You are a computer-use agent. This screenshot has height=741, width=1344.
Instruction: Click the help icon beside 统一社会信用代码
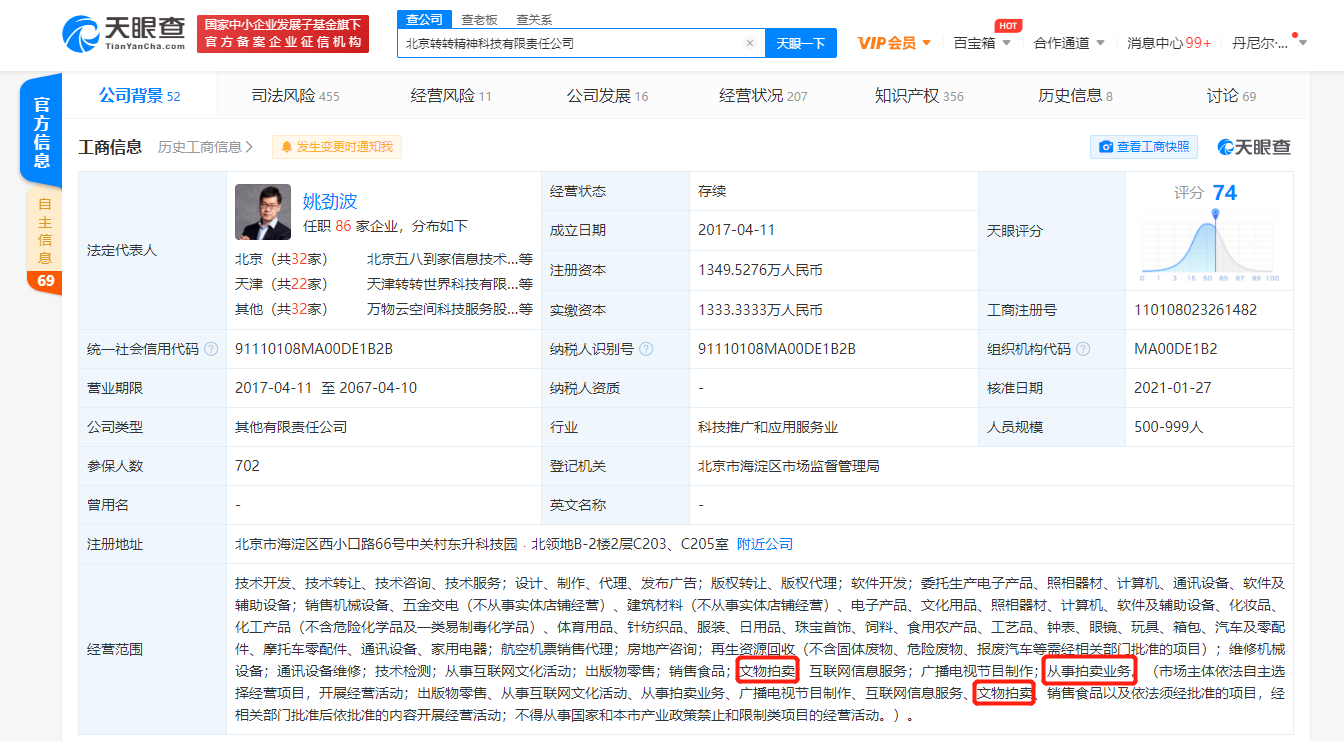pyautogui.click(x=211, y=349)
